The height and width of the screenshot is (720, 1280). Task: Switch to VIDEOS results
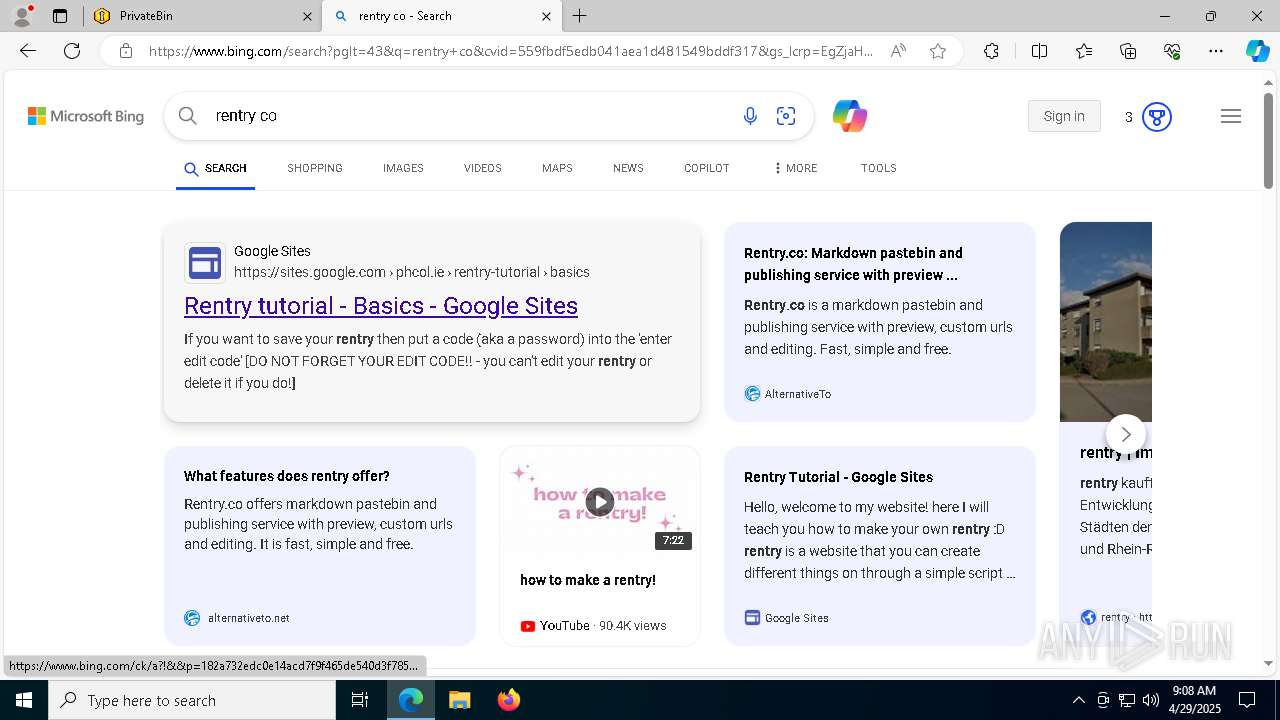pyautogui.click(x=483, y=168)
